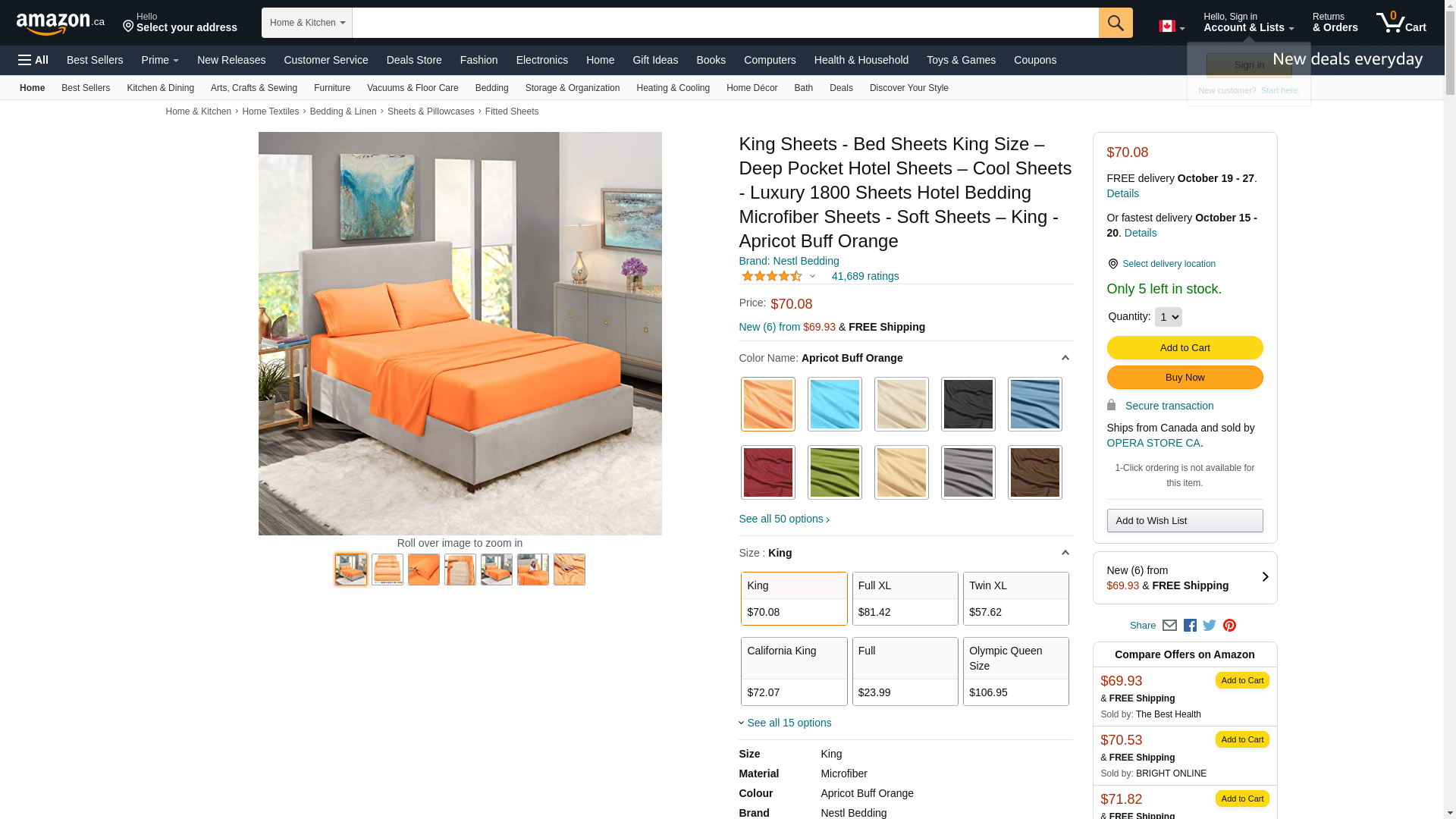Viewport: 1456px width, 819px height.
Task: Click the search magnifier button
Action: 1116,23
